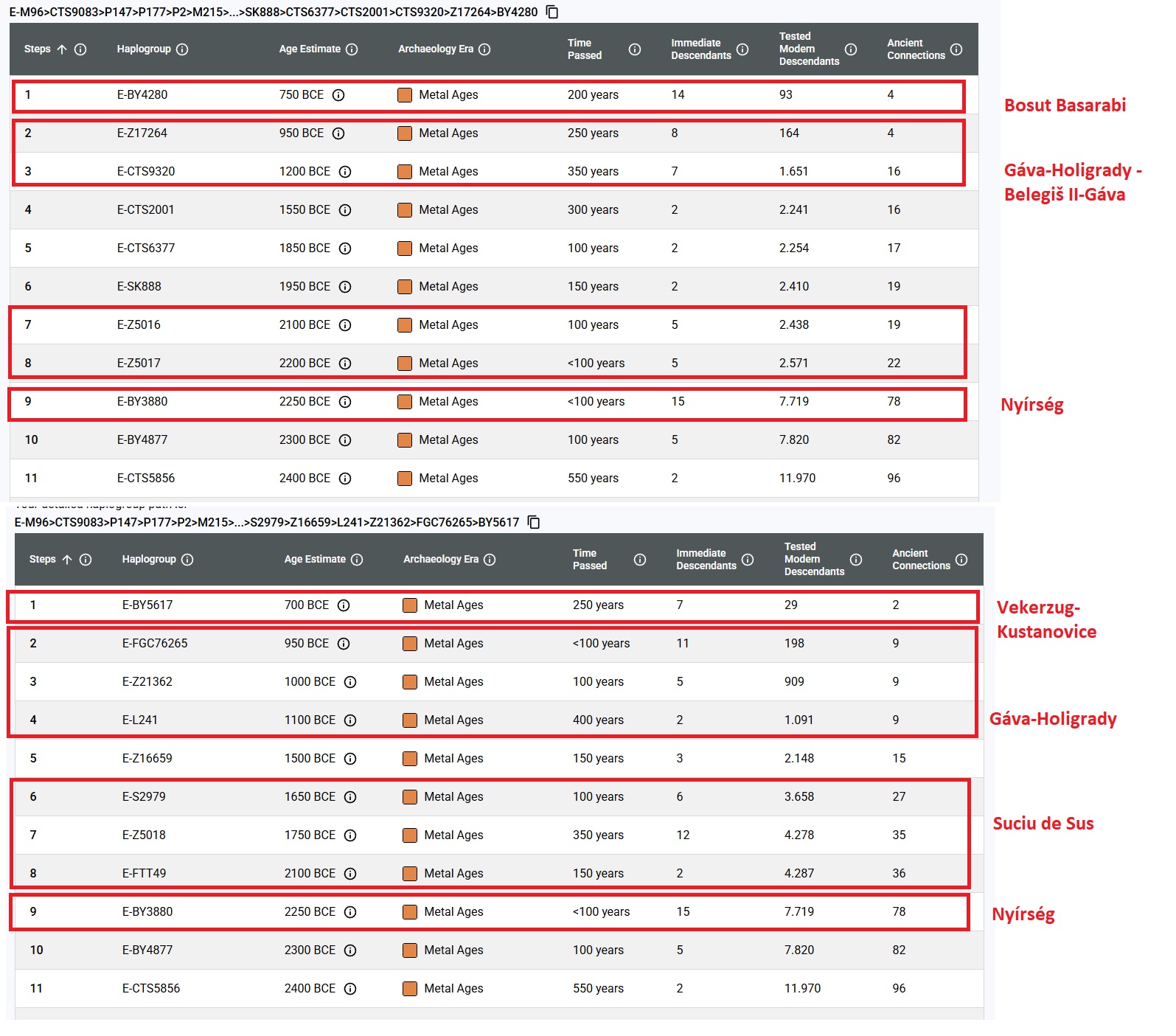The width and height of the screenshot is (1176, 1036).
Task: Show age info for E-S2979's 1650 BCE
Action: point(350,797)
